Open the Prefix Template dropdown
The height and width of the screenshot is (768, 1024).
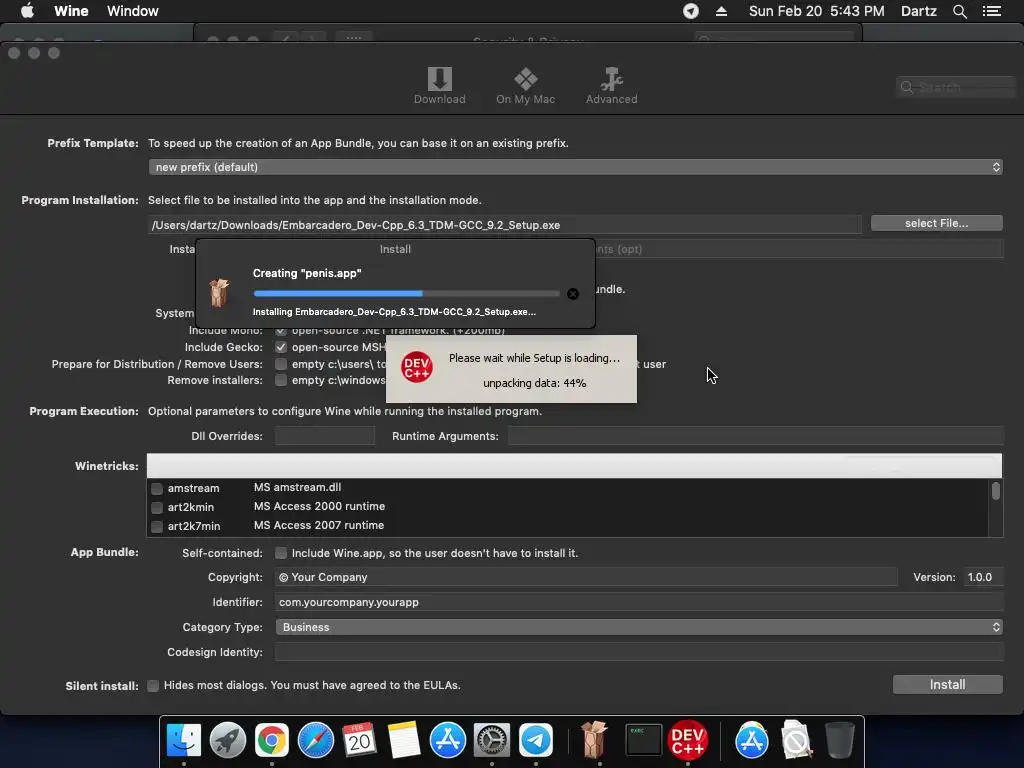point(575,167)
